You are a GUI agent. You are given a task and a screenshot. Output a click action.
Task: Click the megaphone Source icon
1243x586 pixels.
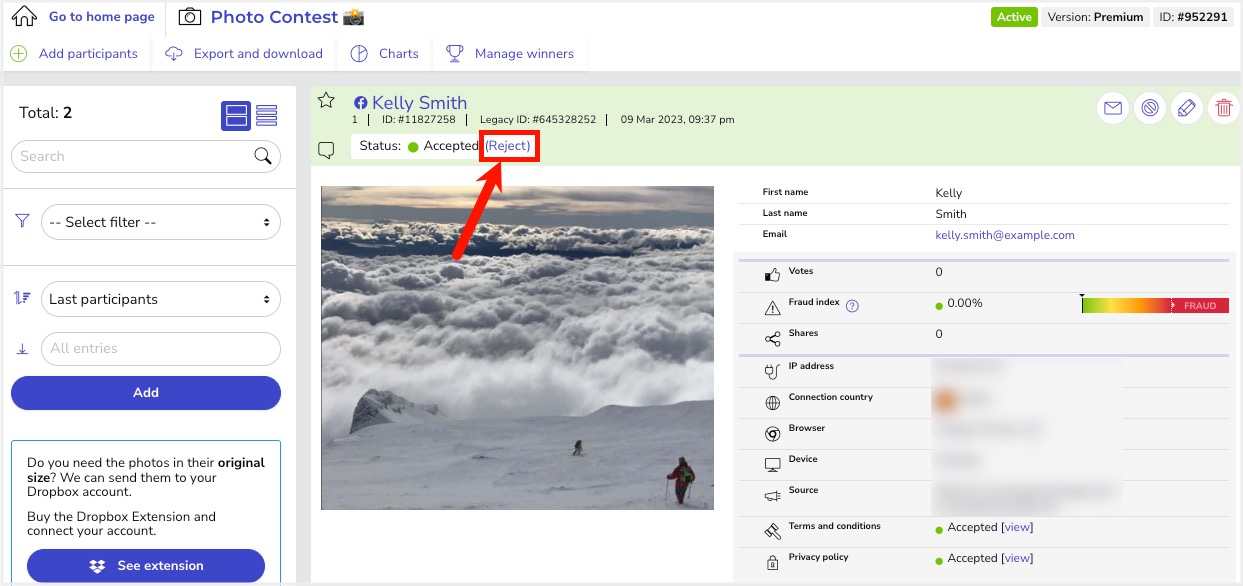pyautogui.click(x=772, y=496)
